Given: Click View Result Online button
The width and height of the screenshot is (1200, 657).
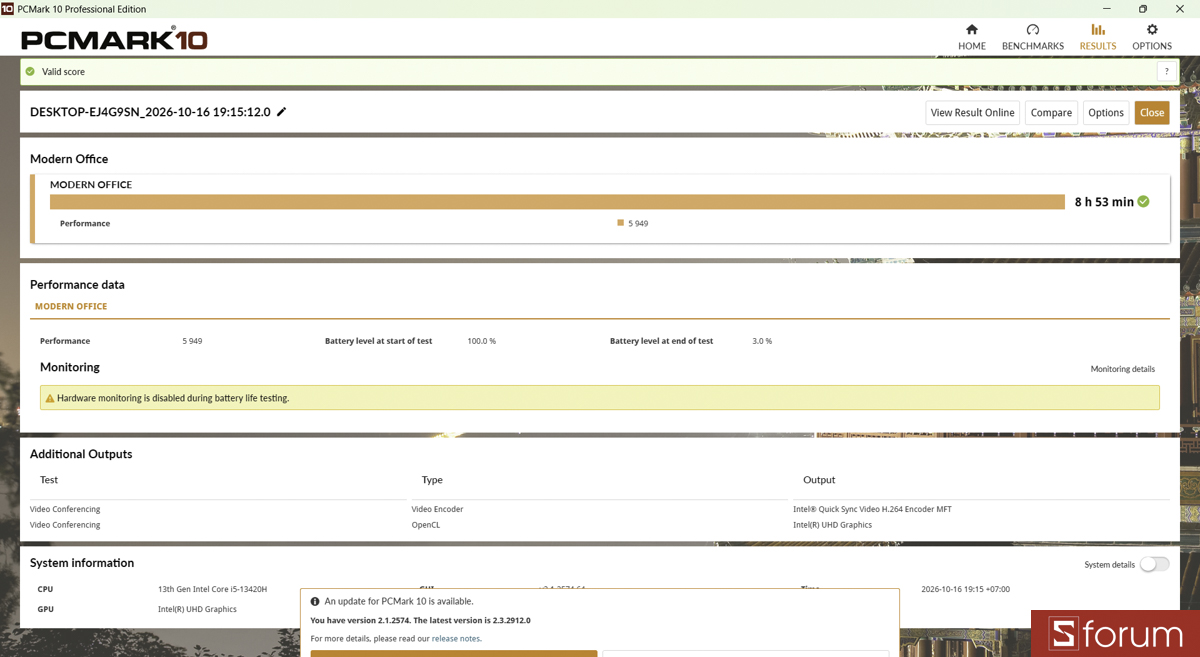Looking at the screenshot, I should click(973, 113).
